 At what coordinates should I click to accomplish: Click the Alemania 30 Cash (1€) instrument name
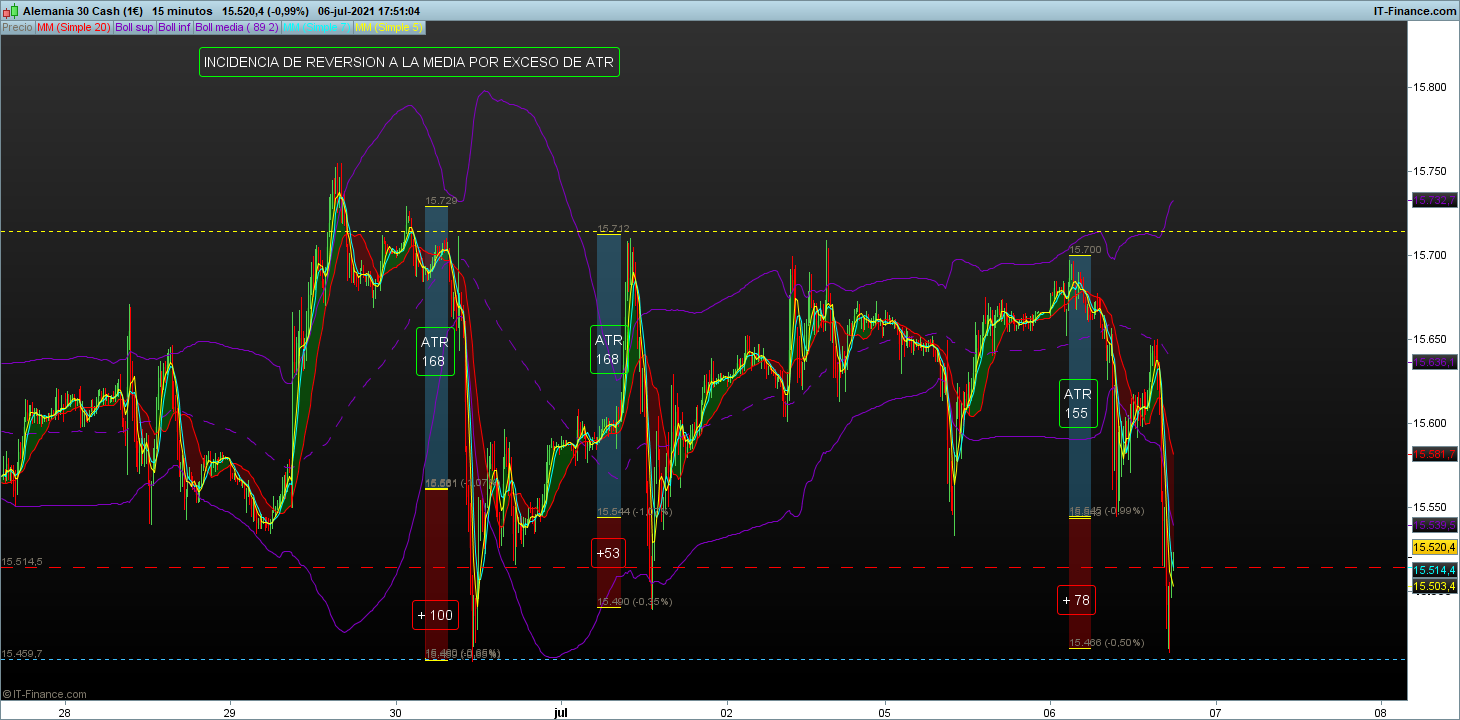(82, 11)
